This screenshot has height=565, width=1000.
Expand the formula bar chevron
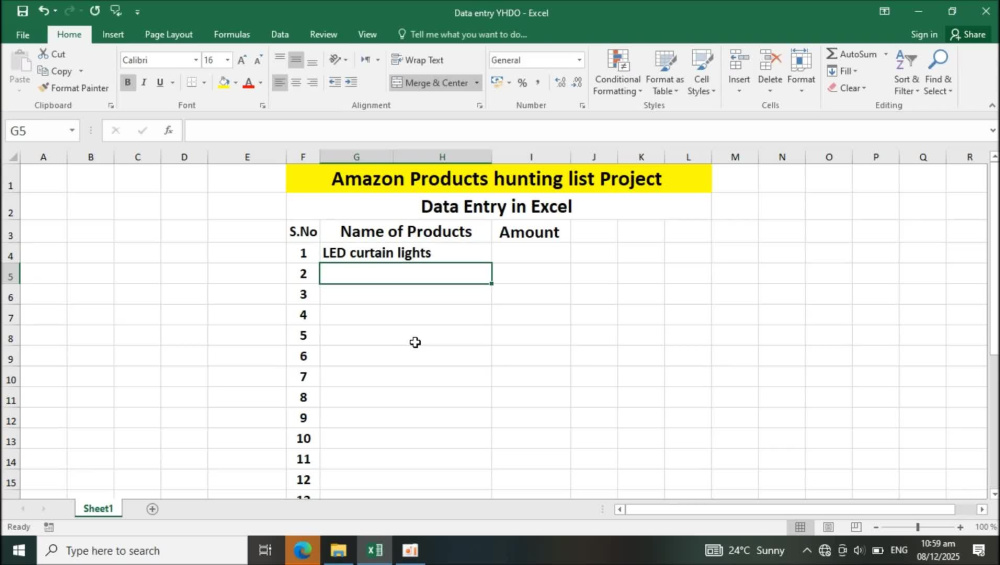[x=992, y=130]
